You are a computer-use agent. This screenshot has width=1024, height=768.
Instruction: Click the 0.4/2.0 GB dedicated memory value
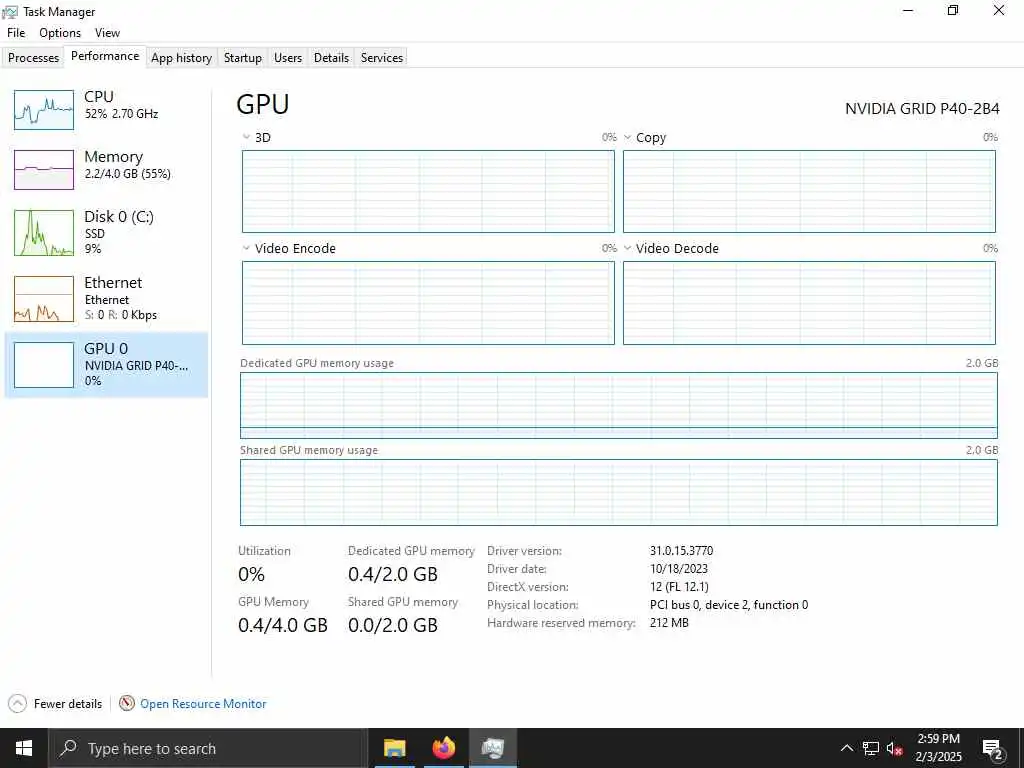392,575
